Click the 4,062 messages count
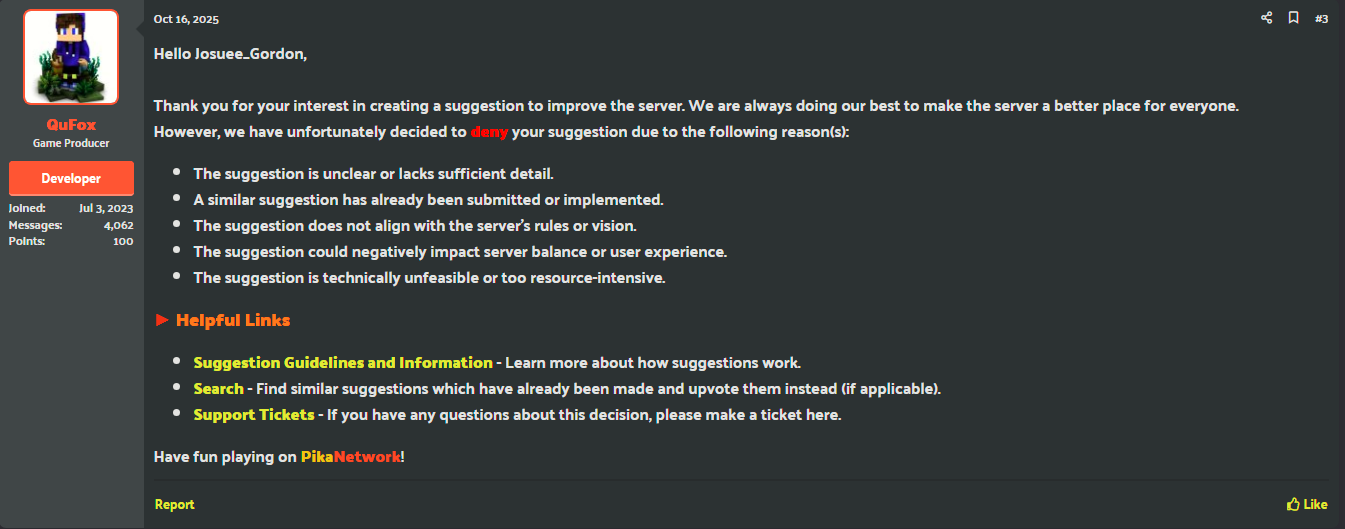The width and height of the screenshot is (1345, 529). pyautogui.click(x=118, y=225)
